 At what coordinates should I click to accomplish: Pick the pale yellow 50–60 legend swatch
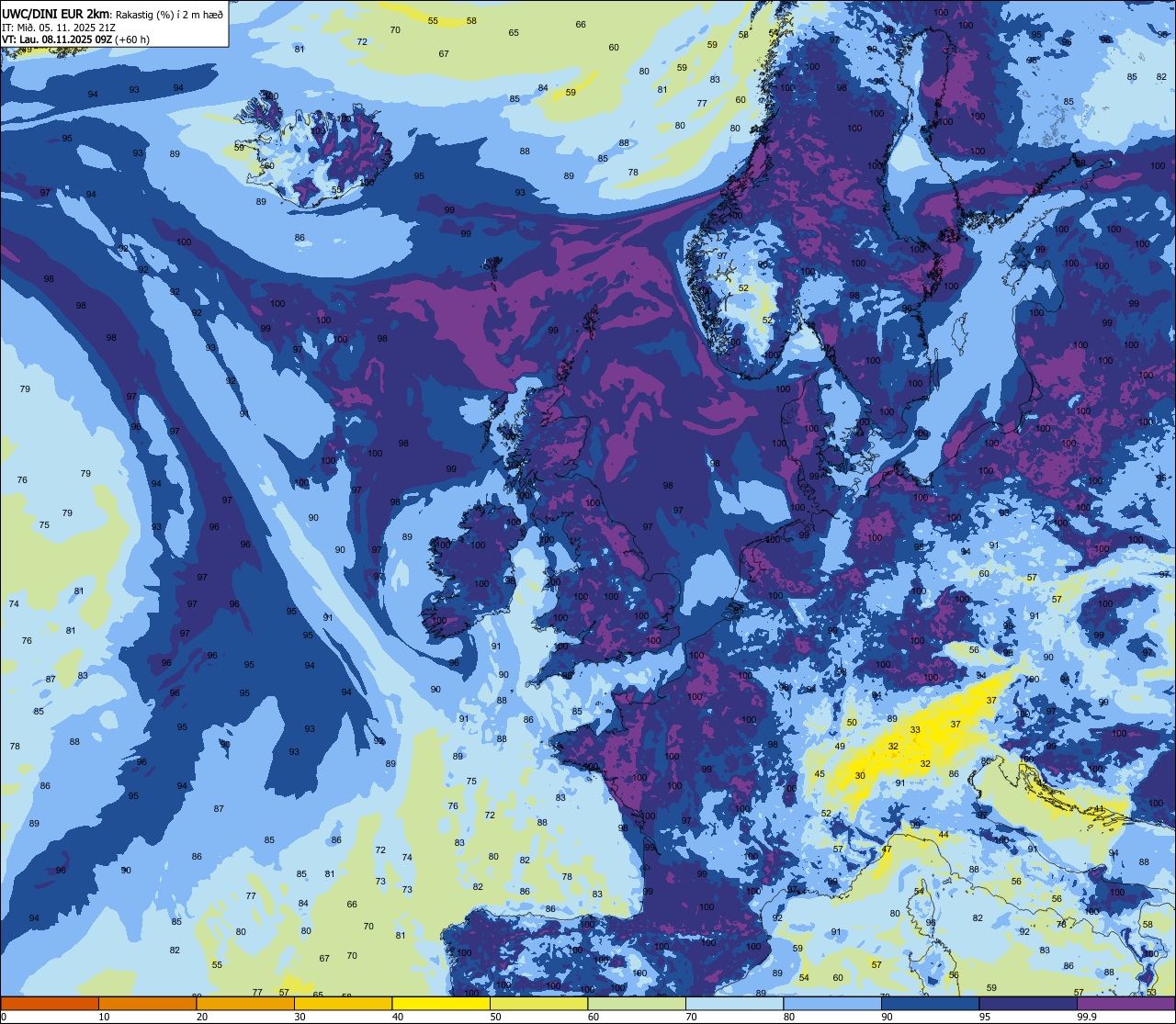(539, 1003)
